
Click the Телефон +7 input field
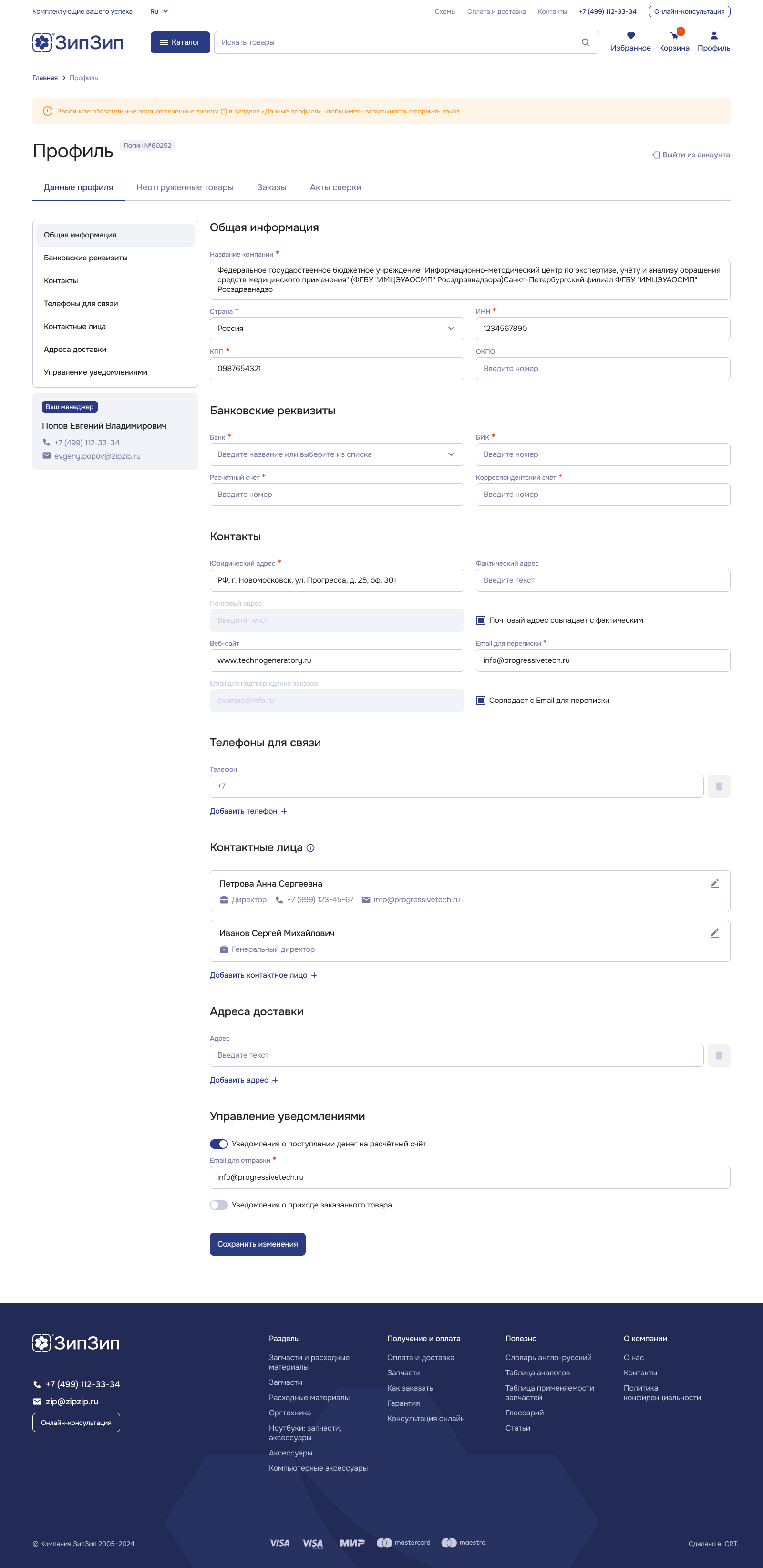coord(456,786)
